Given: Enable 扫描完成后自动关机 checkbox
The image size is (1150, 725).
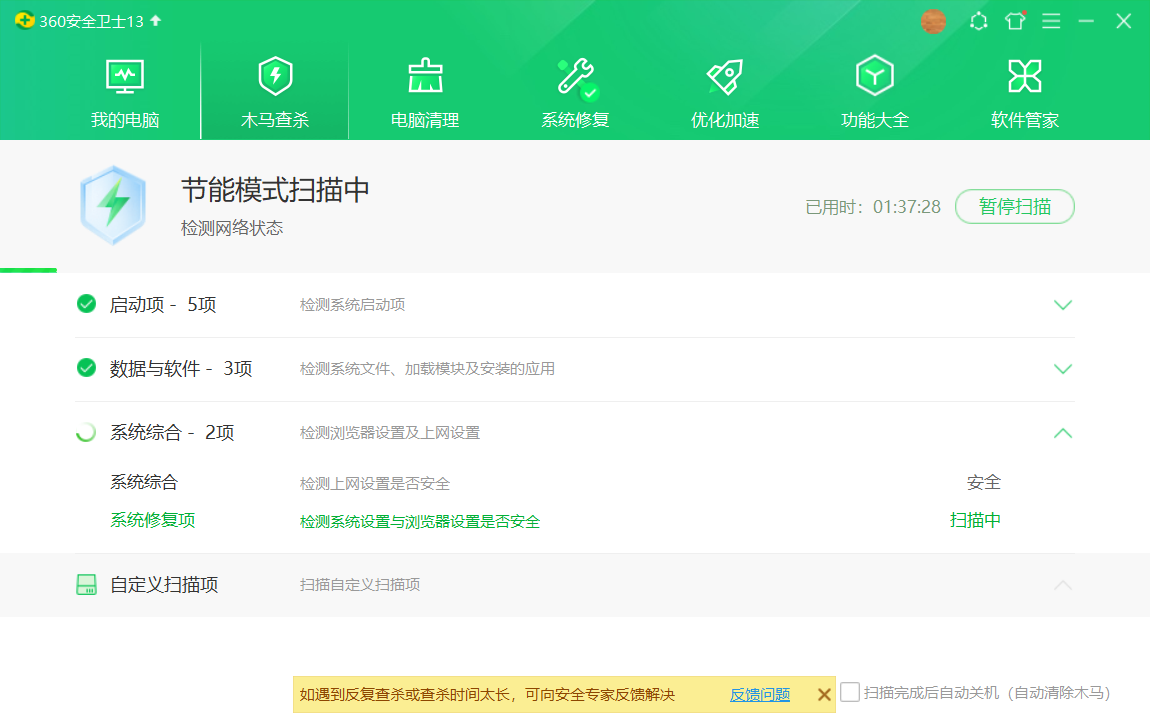Looking at the screenshot, I should 850,692.
